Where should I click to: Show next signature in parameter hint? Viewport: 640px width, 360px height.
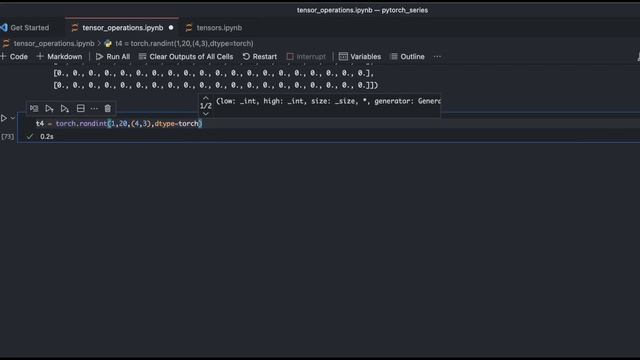pos(206,114)
